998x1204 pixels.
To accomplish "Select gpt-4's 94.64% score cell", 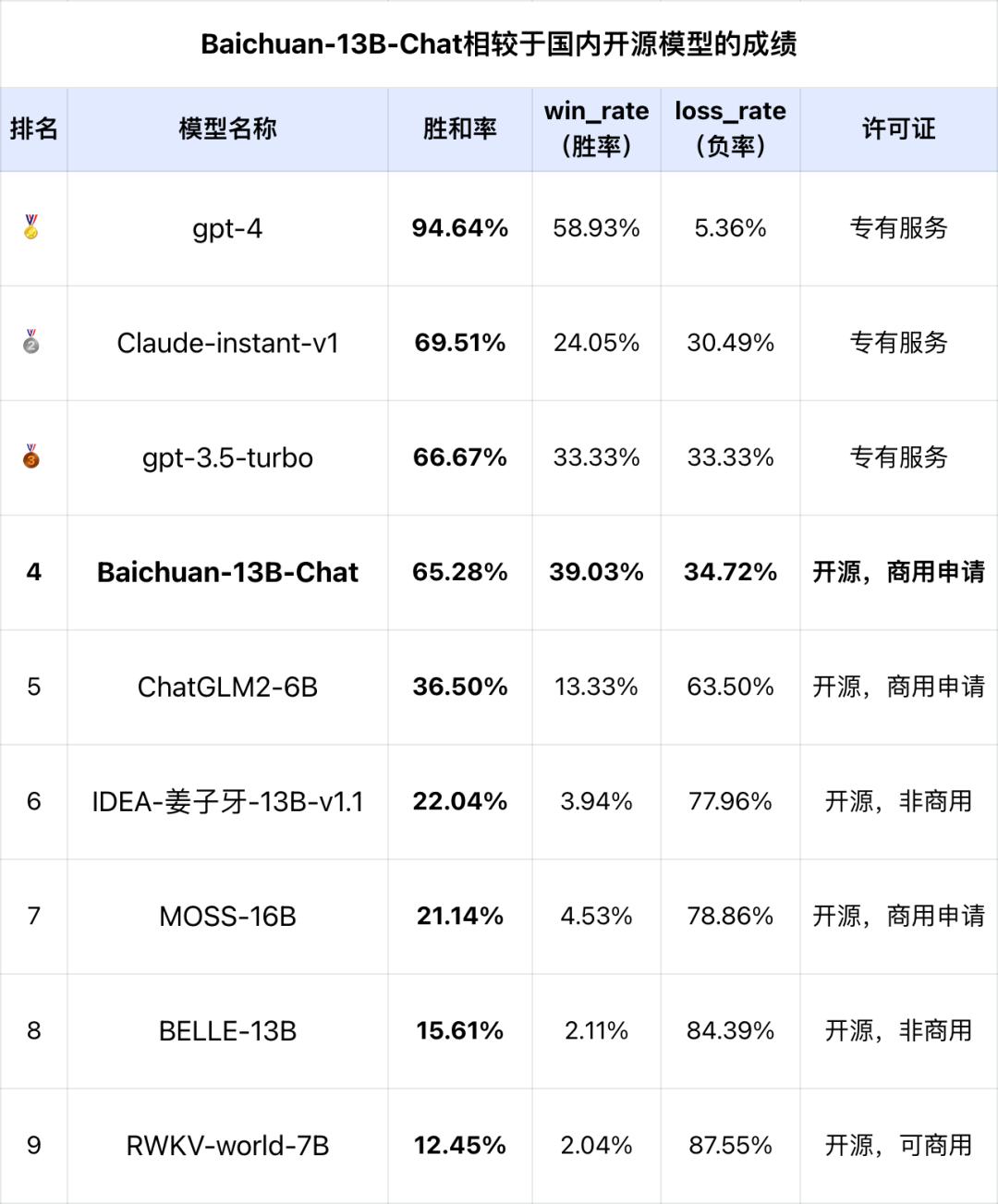I will tap(459, 228).
